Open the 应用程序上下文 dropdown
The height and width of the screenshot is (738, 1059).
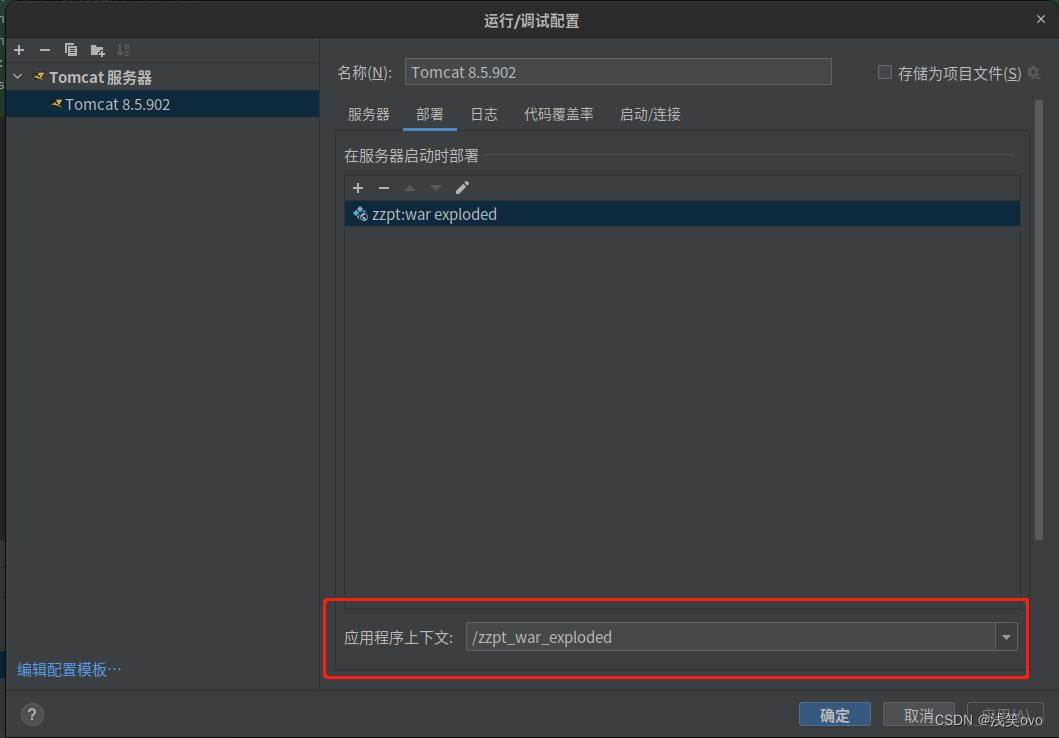point(1006,636)
